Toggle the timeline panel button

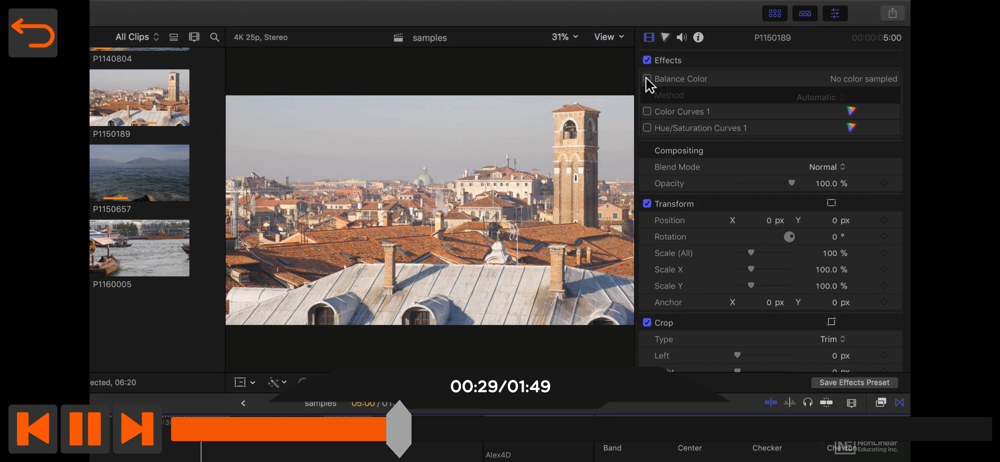tap(805, 13)
